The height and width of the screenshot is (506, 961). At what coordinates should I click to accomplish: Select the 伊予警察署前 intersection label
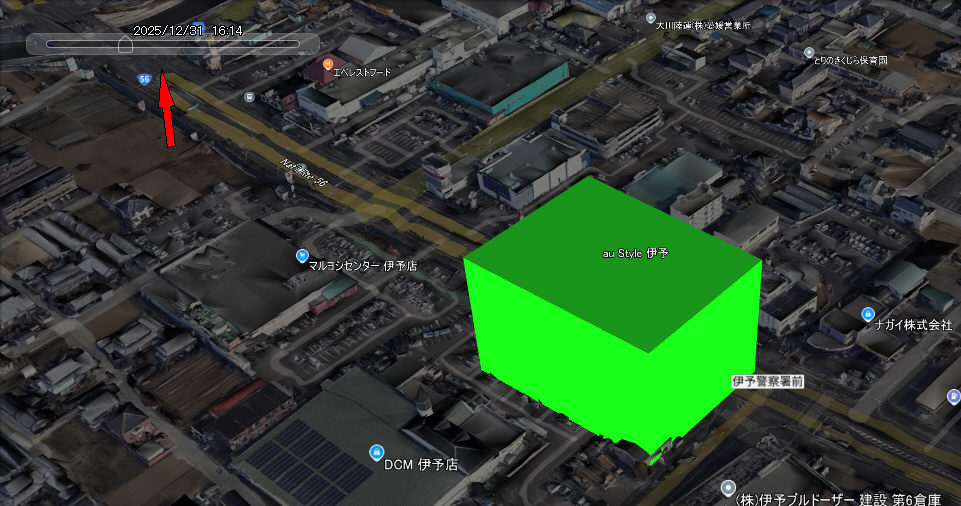(x=768, y=381)
